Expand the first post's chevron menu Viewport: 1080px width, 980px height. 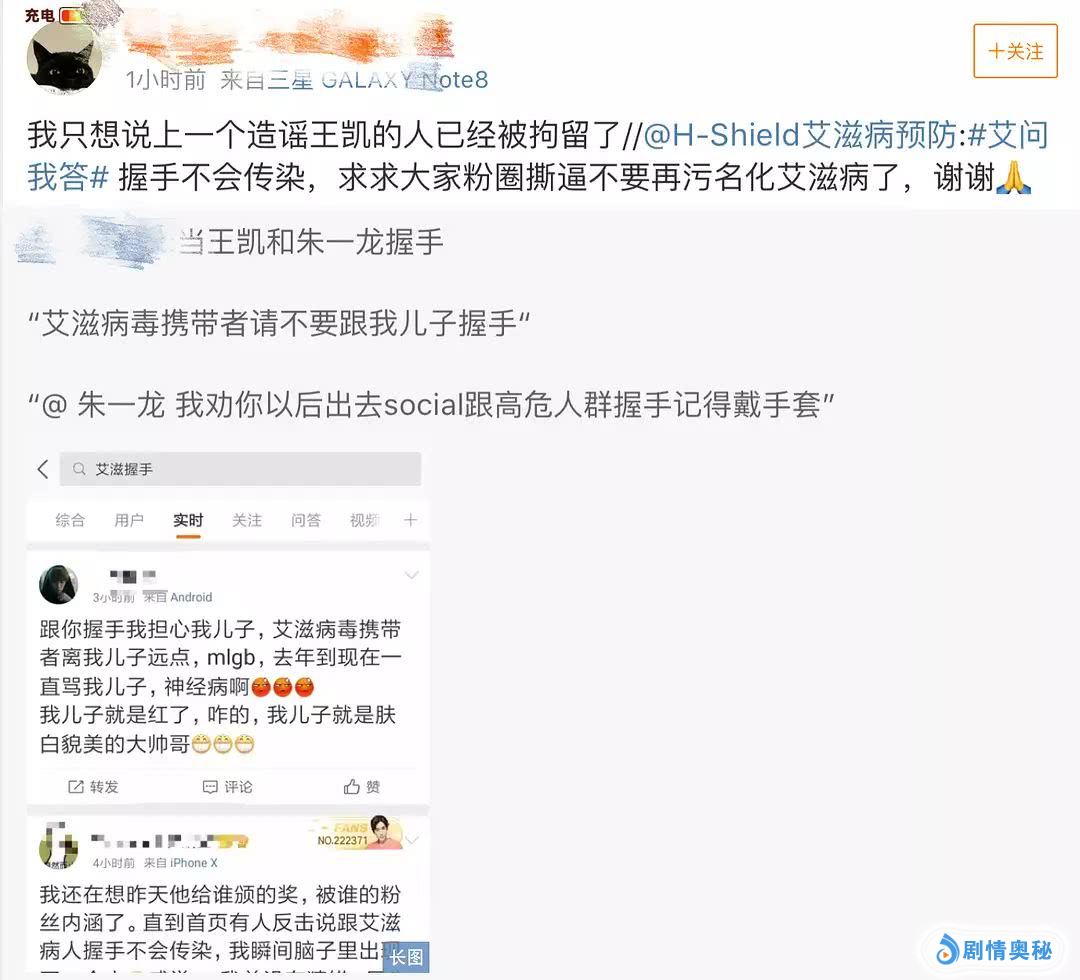point(411,575)
